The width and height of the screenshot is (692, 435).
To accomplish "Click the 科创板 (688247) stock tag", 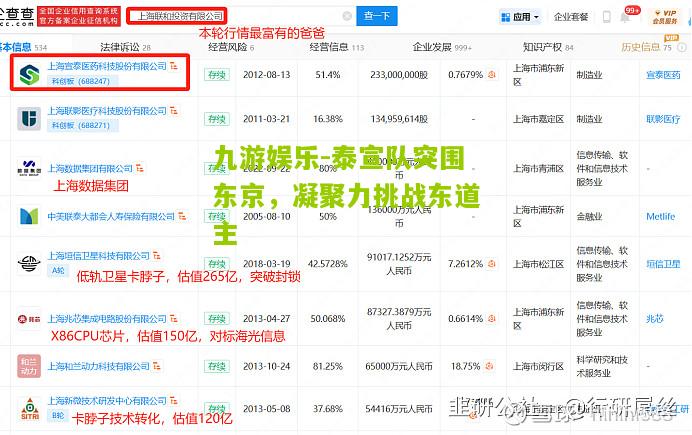I will [x=83, y=81].
